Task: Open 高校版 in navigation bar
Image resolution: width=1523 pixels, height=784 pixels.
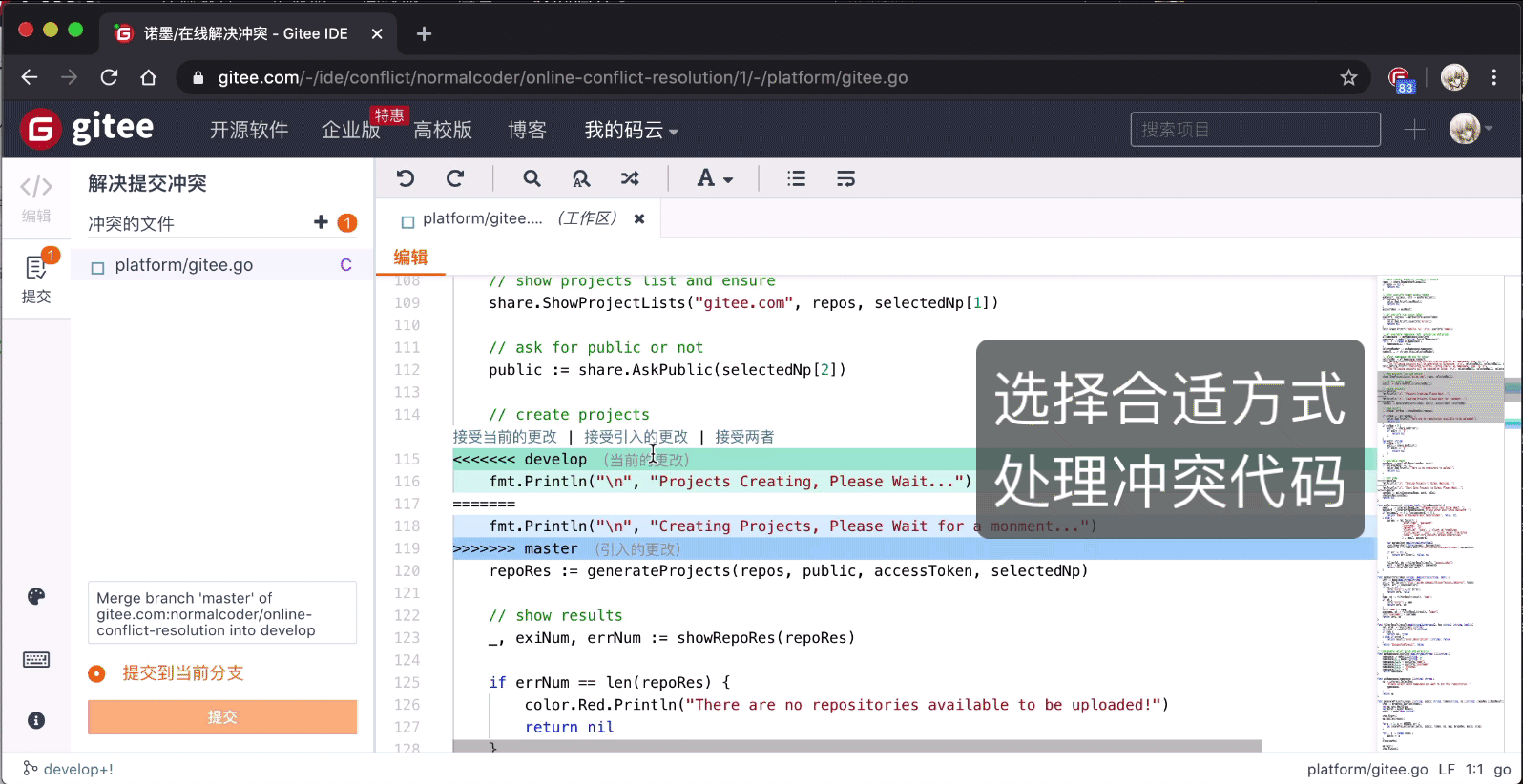Action: [443, 130]
